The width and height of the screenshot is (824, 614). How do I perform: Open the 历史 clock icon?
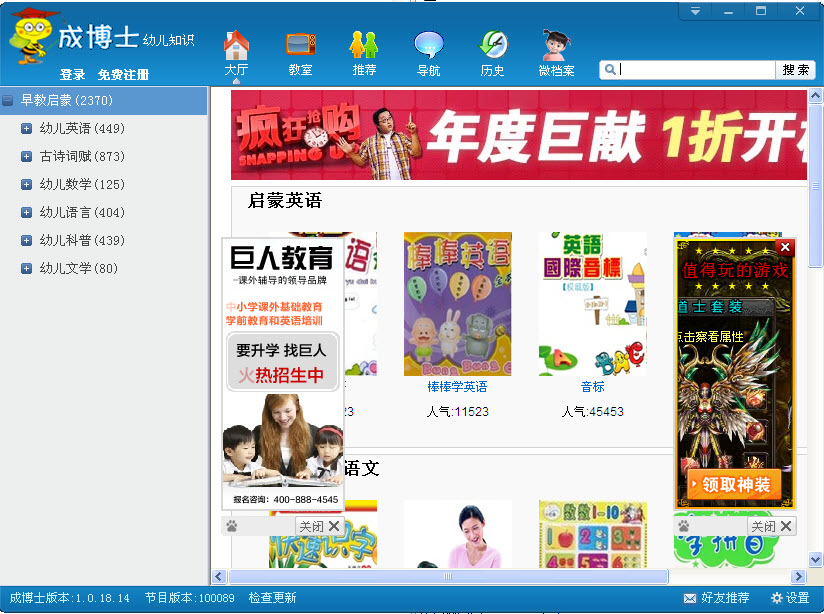coord(492,45)
